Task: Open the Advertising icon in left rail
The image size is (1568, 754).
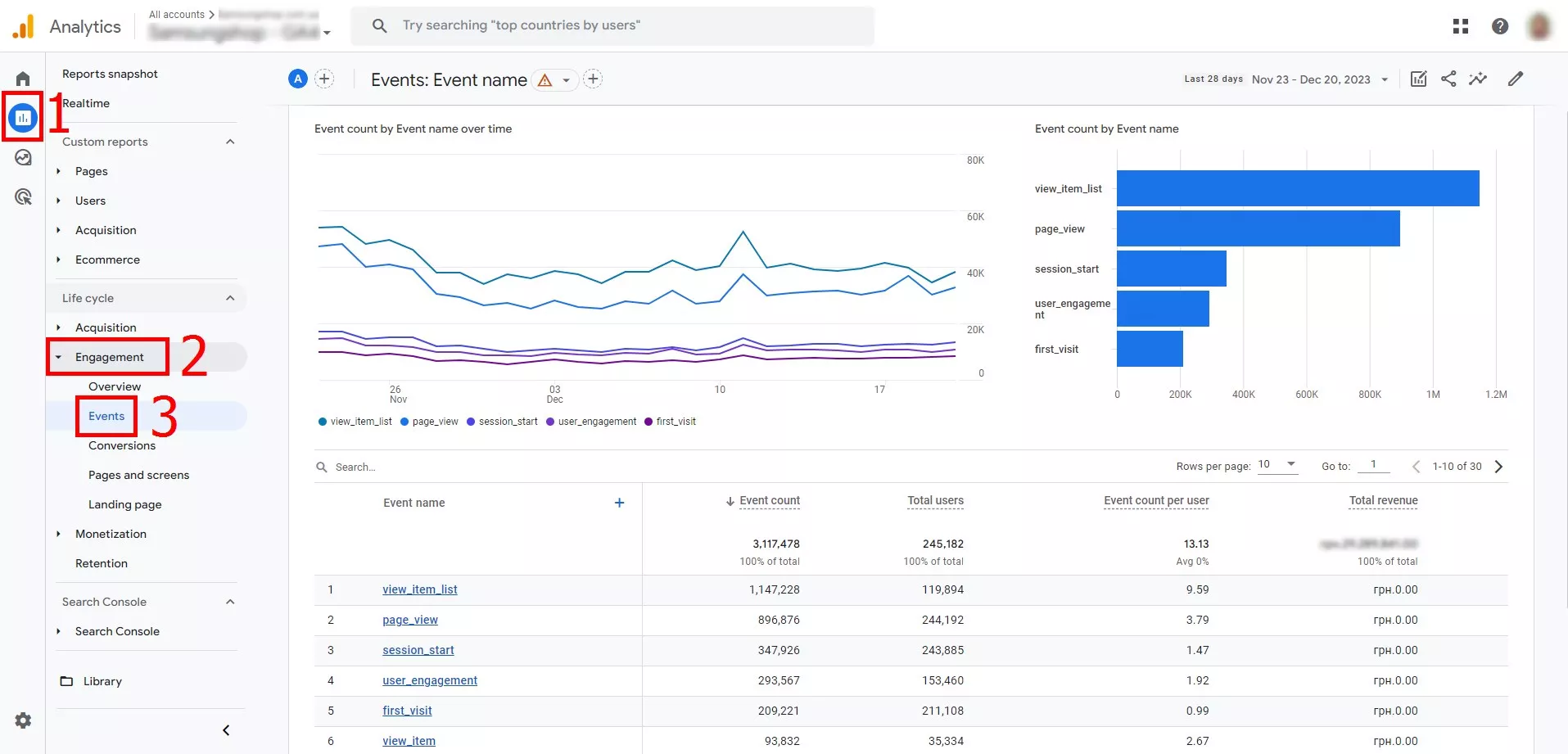Action: [23, 196]
